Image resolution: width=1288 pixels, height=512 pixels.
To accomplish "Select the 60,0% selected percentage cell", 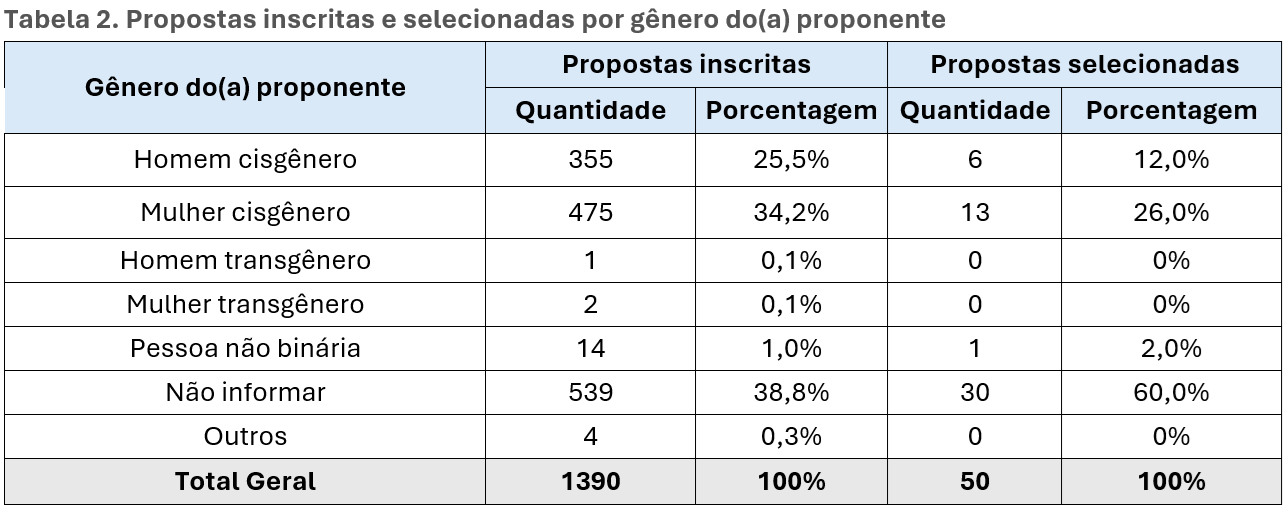I will click(1171, 393).
